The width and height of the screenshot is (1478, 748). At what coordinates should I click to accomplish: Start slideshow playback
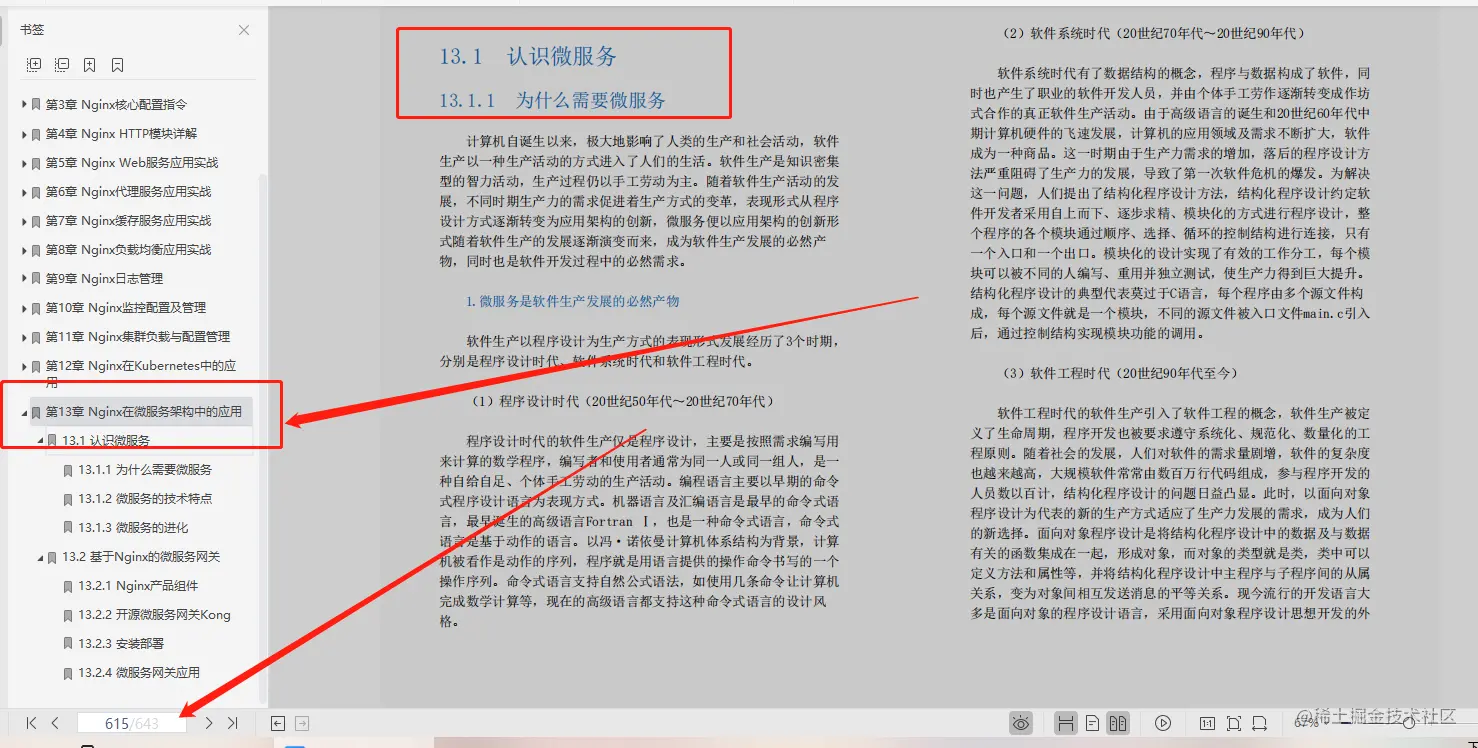point(1163,722)
